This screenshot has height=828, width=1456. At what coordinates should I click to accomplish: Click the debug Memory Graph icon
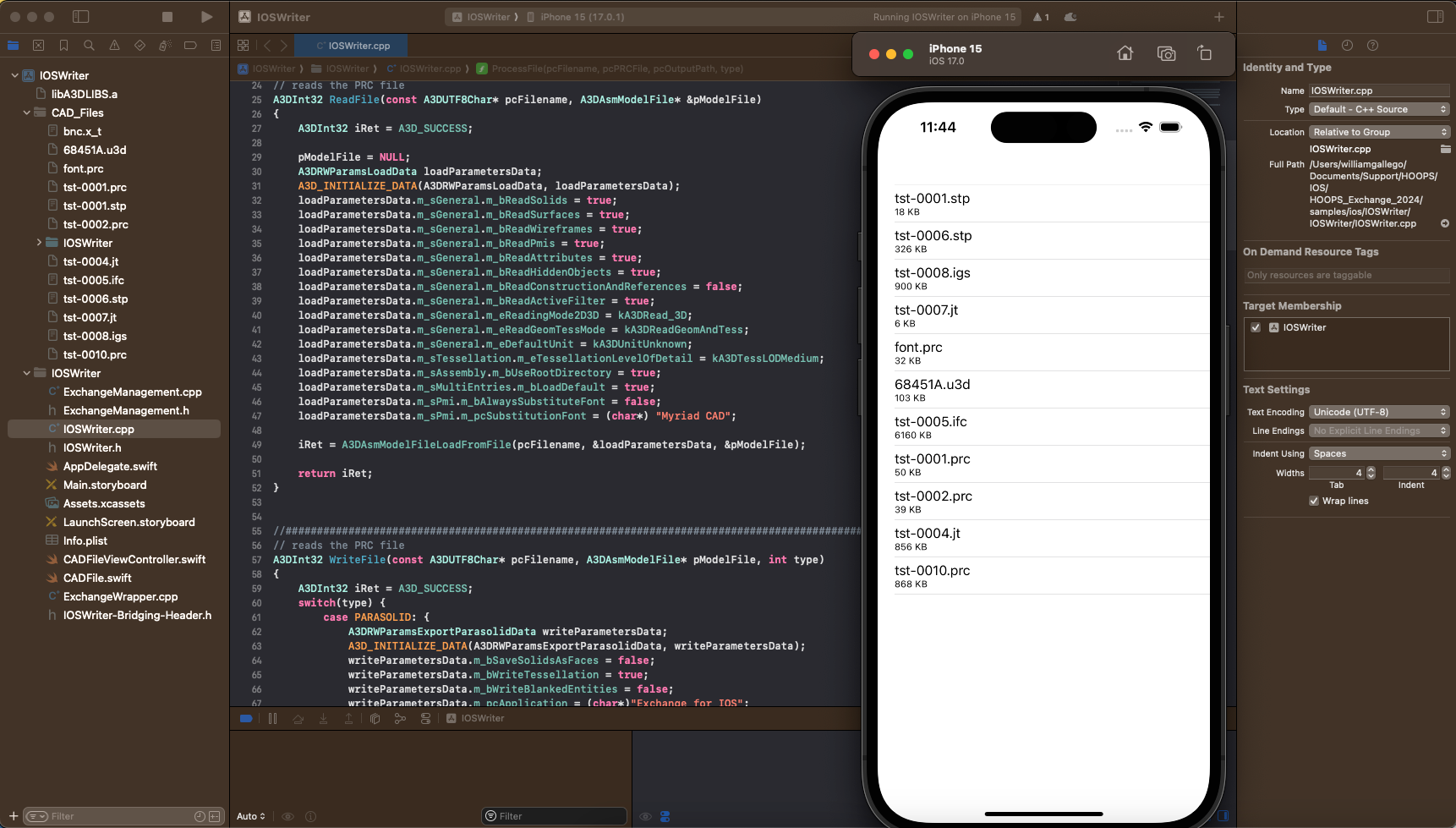pos(400,718)
